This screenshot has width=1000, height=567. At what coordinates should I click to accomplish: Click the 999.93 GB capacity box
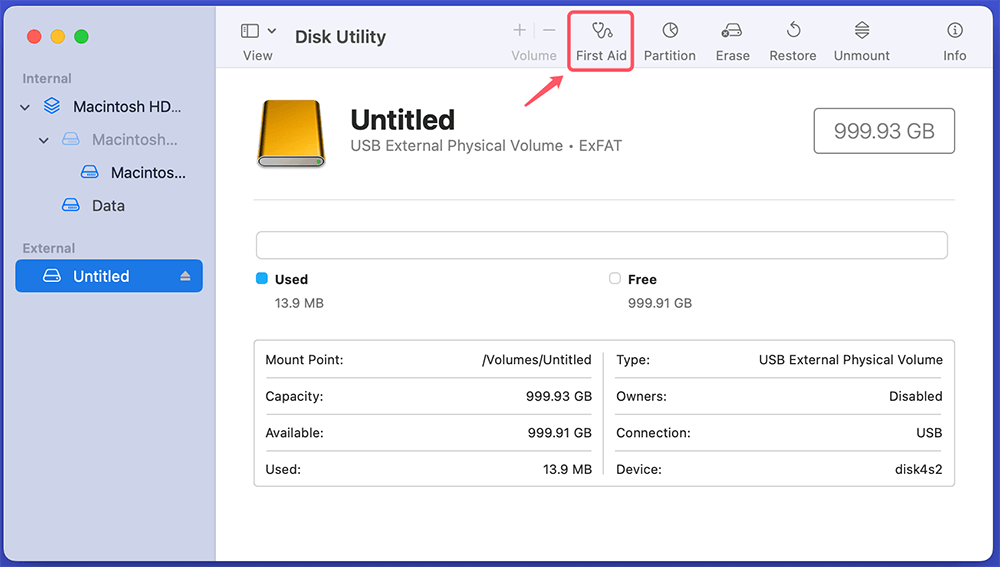(x=884, y=131)
